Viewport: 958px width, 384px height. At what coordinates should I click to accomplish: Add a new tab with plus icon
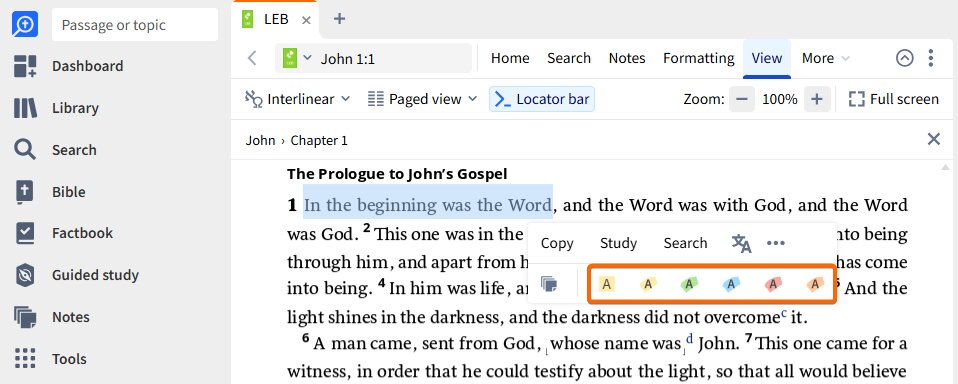tap(340, 19)
